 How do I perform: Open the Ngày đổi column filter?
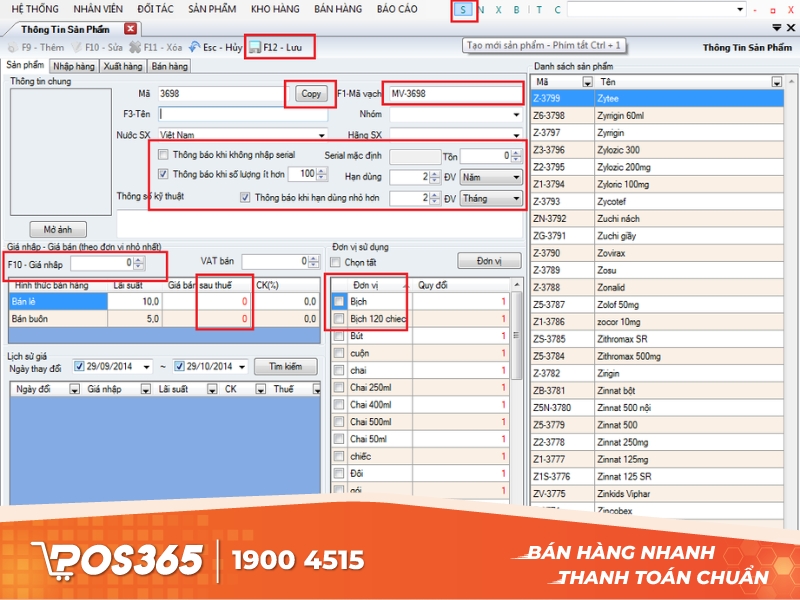click(x=74, y=390)
